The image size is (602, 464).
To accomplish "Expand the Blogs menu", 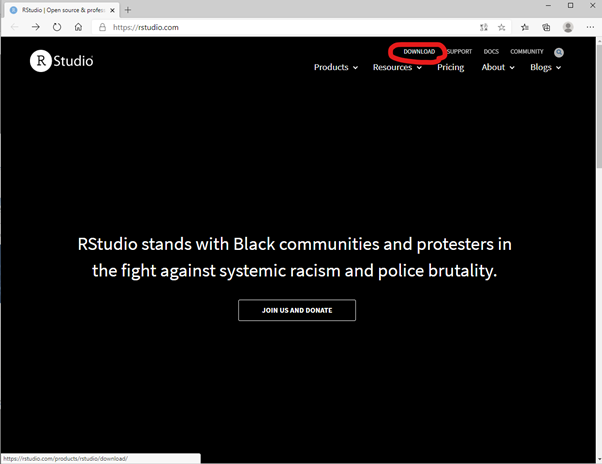I will click(x=545, y=67).
